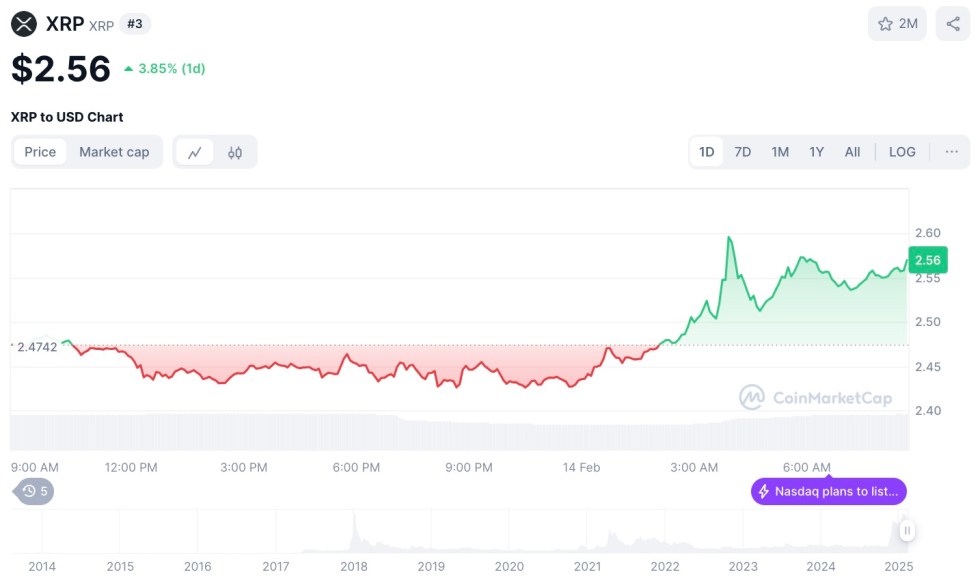This screenshot has height=581, width=980.
Task: Select the 1M time range
Action: (780, 152)
